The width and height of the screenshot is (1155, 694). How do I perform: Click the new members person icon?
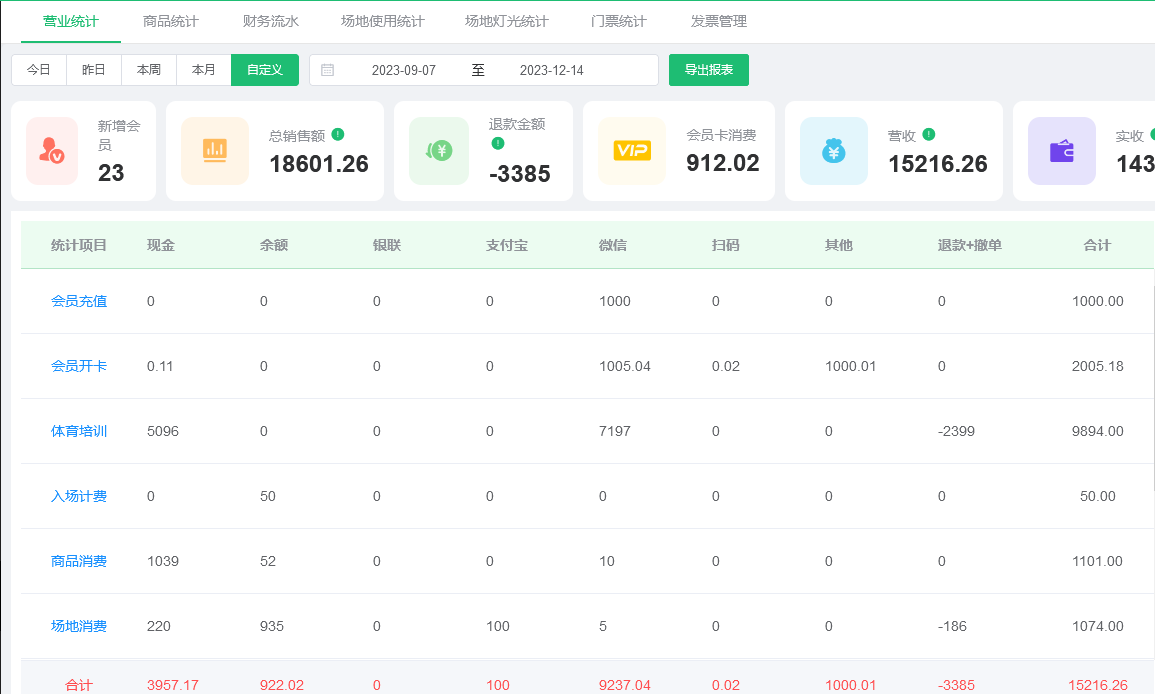click(x=52, y=151)
